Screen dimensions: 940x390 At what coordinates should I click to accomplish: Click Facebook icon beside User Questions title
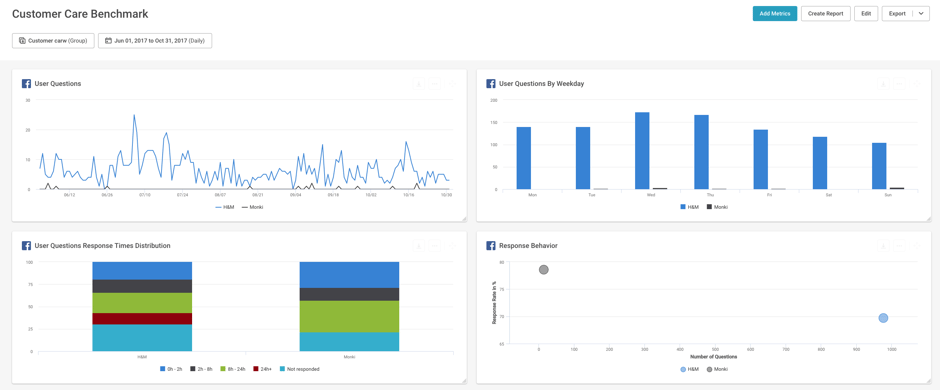26,84
